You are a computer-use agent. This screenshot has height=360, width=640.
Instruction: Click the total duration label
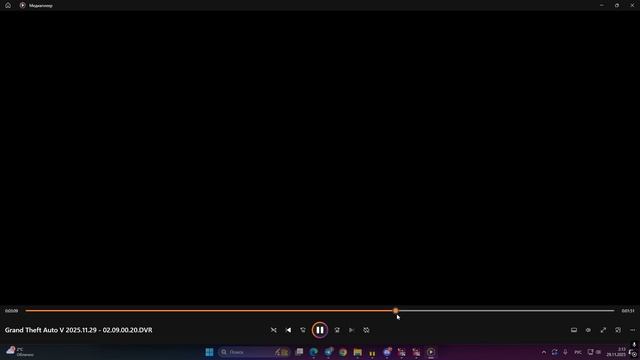(628, 311)
